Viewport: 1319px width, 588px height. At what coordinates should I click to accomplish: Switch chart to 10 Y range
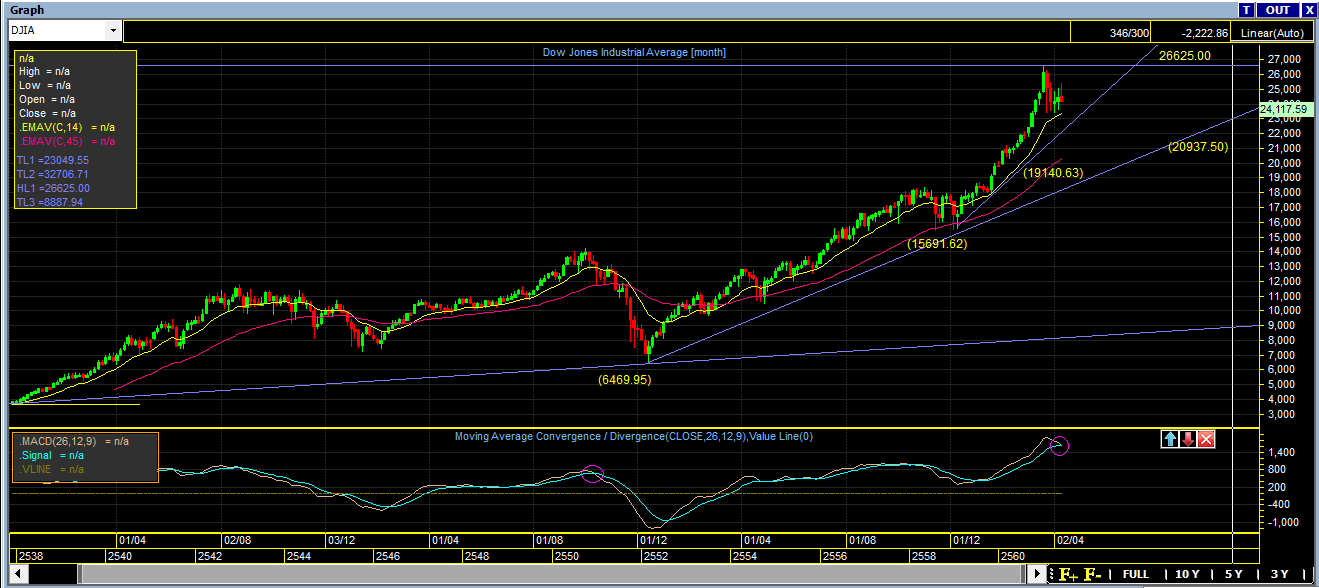[x=1186, y=574]
